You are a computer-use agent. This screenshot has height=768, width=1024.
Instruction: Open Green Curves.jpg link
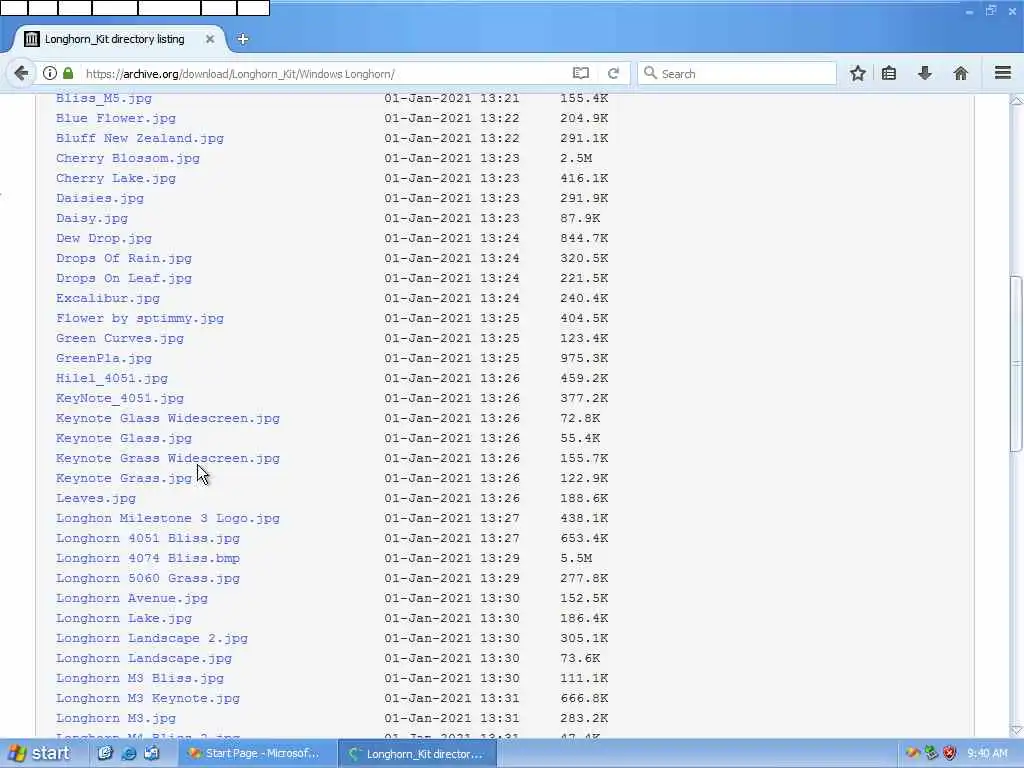tap(120, 338)
